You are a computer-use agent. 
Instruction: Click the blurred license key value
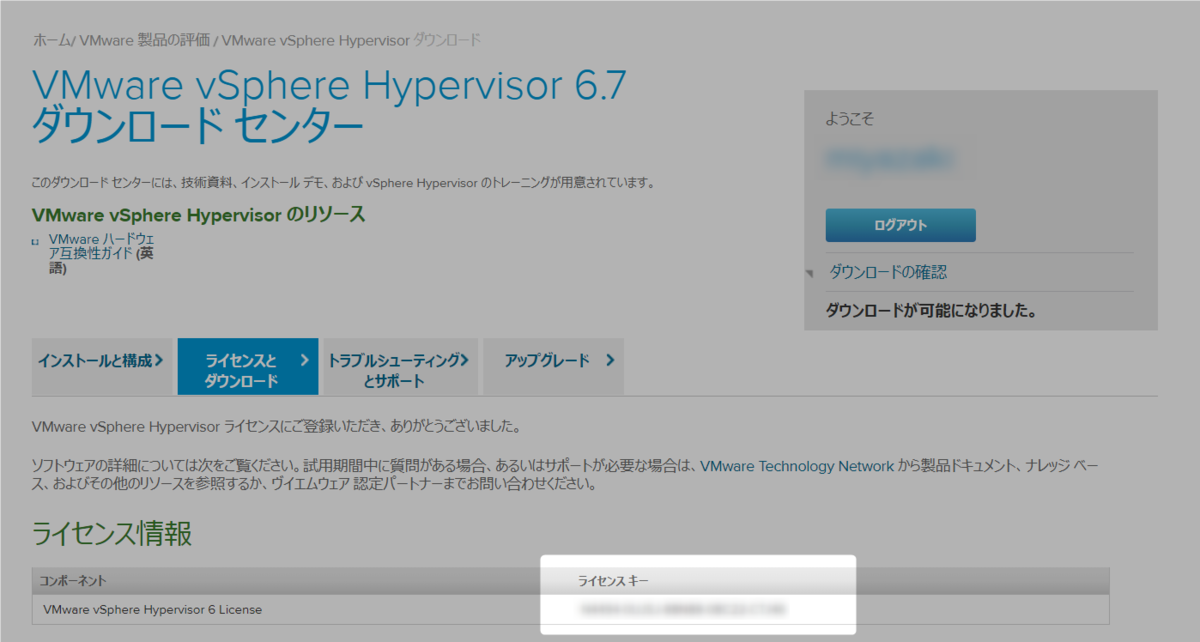pyautogui.click(x=682, y=609)
